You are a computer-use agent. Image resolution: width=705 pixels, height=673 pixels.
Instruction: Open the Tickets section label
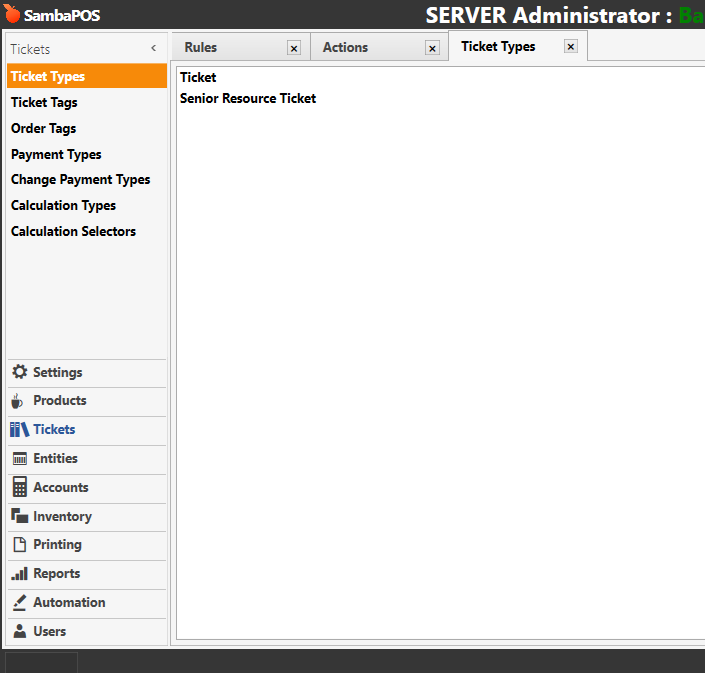pyautogui.click(x=54, y=429)
